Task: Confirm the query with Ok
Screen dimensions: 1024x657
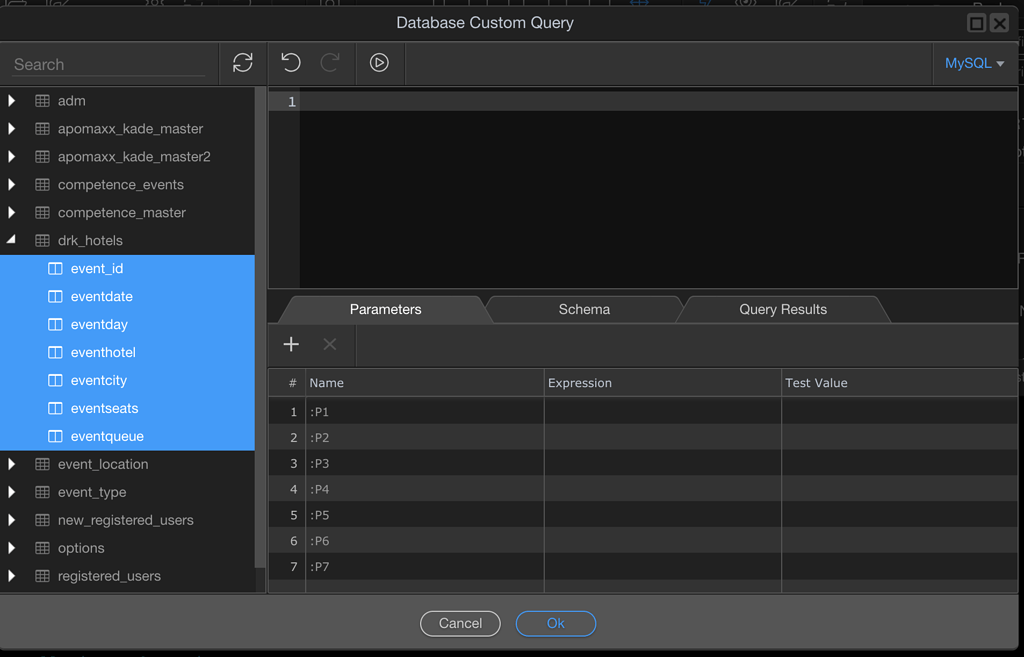Action: pyautogui.click(x=555, y=623)
